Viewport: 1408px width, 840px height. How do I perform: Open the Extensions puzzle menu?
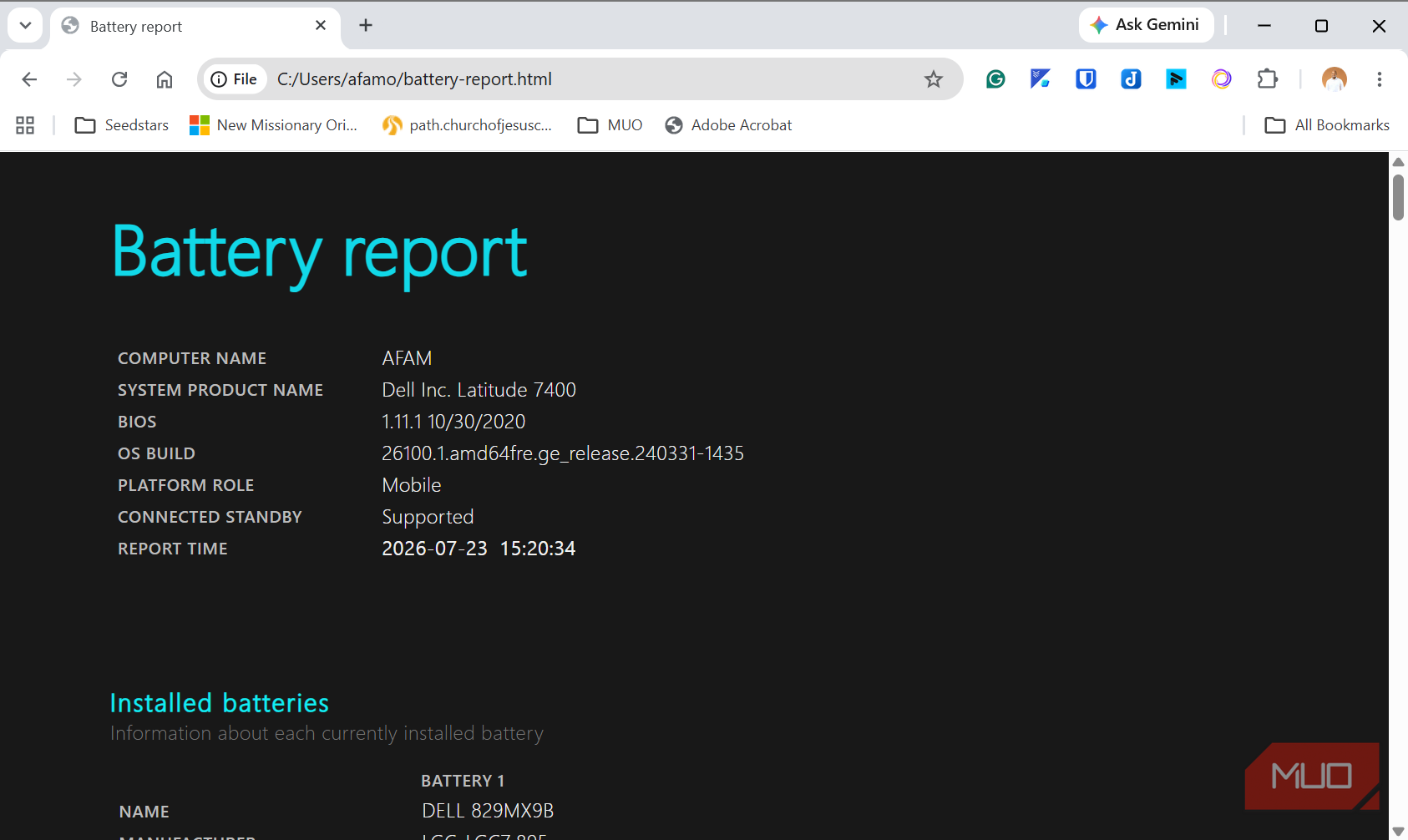(x=1268, y=79)
